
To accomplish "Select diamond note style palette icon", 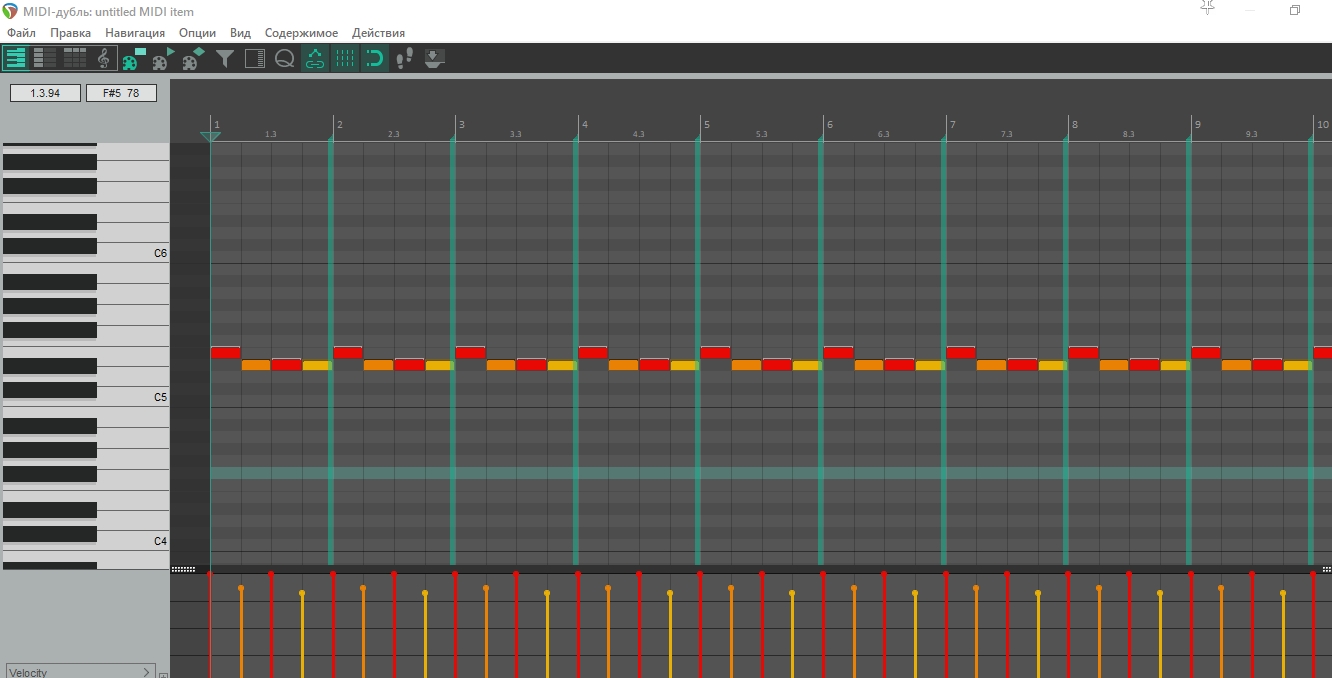I will click(x=193, y=59).
